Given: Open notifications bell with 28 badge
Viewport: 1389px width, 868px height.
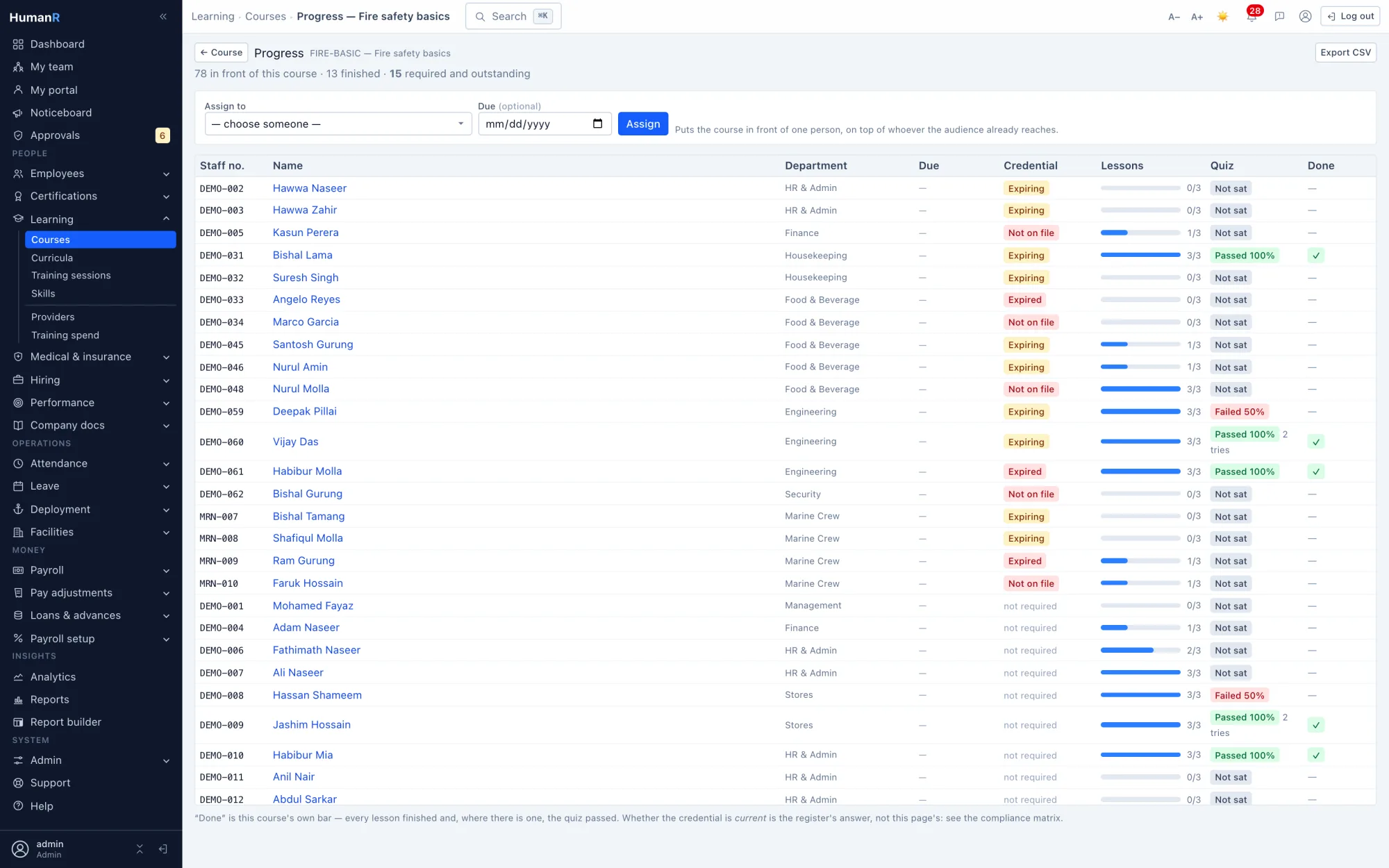Looking at the screenshot, I should [x=1251, y=16].
